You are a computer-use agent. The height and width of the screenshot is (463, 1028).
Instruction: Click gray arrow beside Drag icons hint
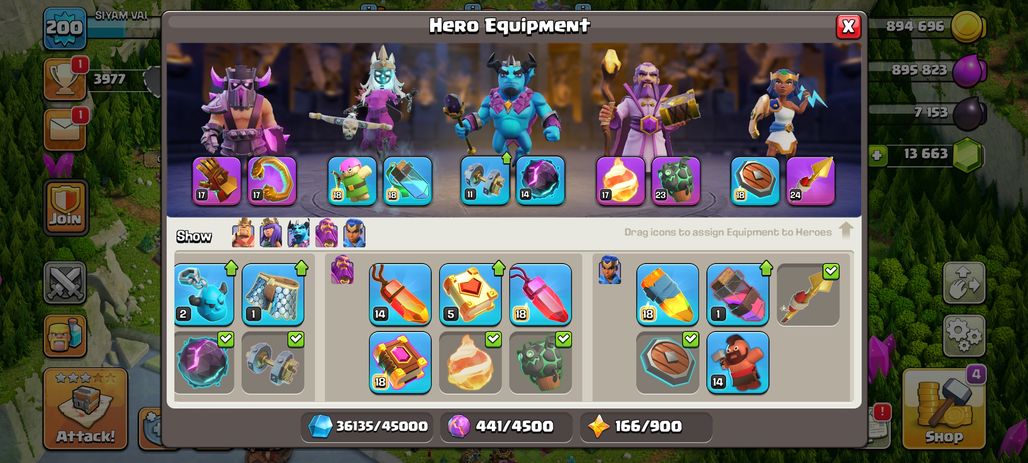coord(846,231)
